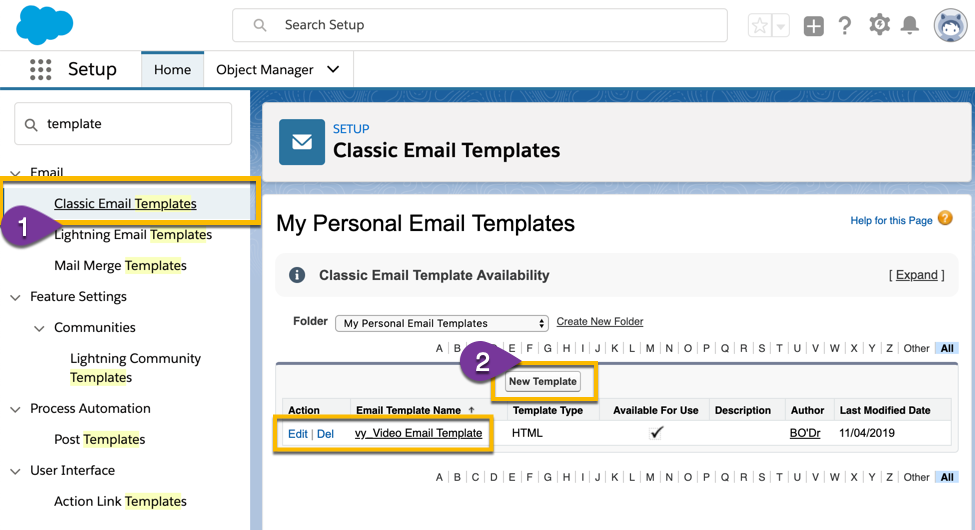Click the Quick Find box containing 'template'
This screenshot has width=975, height=530.
tap(123, 124)
